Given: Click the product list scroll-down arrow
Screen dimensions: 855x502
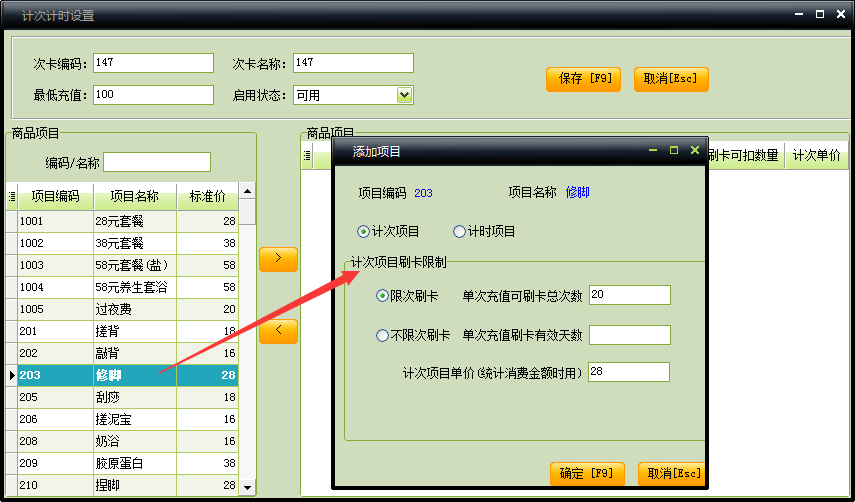Looking at the screenshot, I should pyautogui.click(x=247, y=488).
